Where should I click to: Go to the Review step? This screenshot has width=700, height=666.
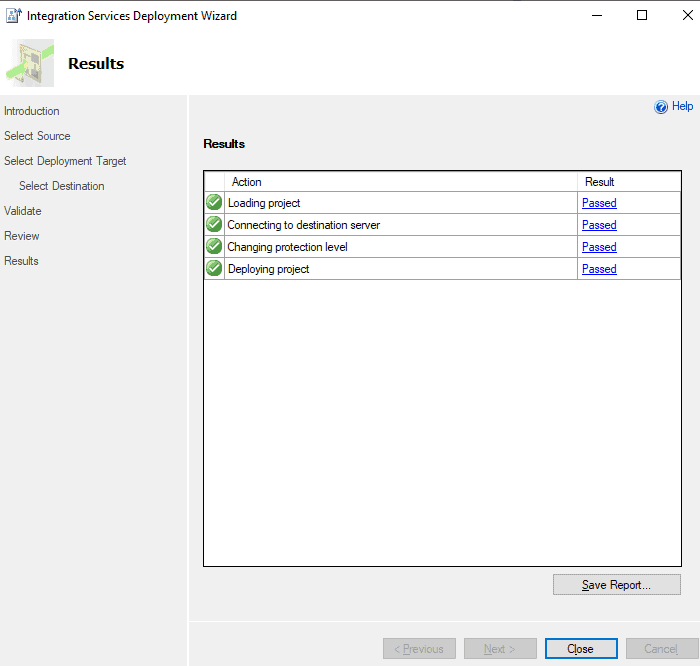[x=21, y=236]
